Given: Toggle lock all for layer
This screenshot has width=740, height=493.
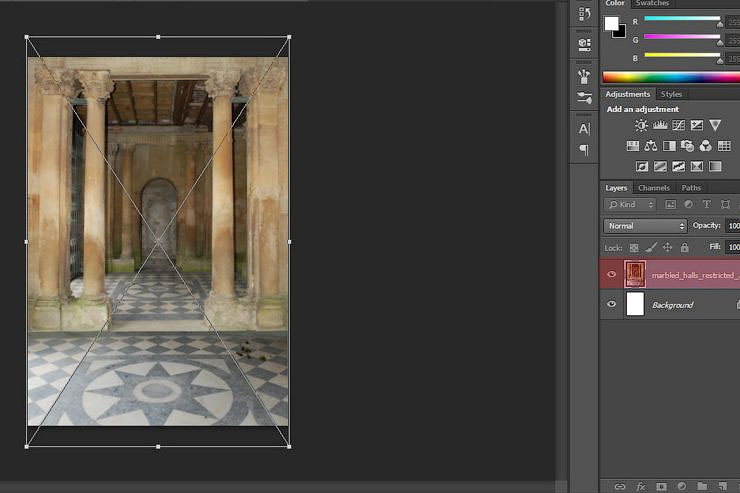Looking at the screenshot, I should pos(684,247).
